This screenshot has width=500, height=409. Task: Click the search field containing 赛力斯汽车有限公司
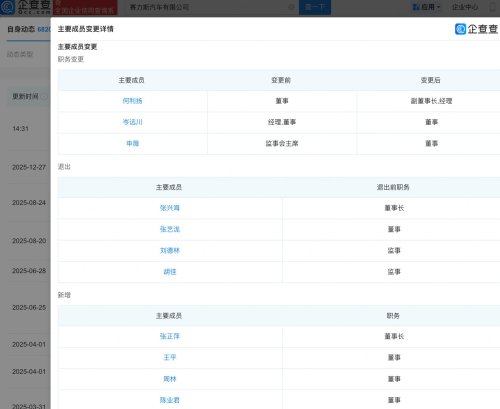(x=209, y=7)
